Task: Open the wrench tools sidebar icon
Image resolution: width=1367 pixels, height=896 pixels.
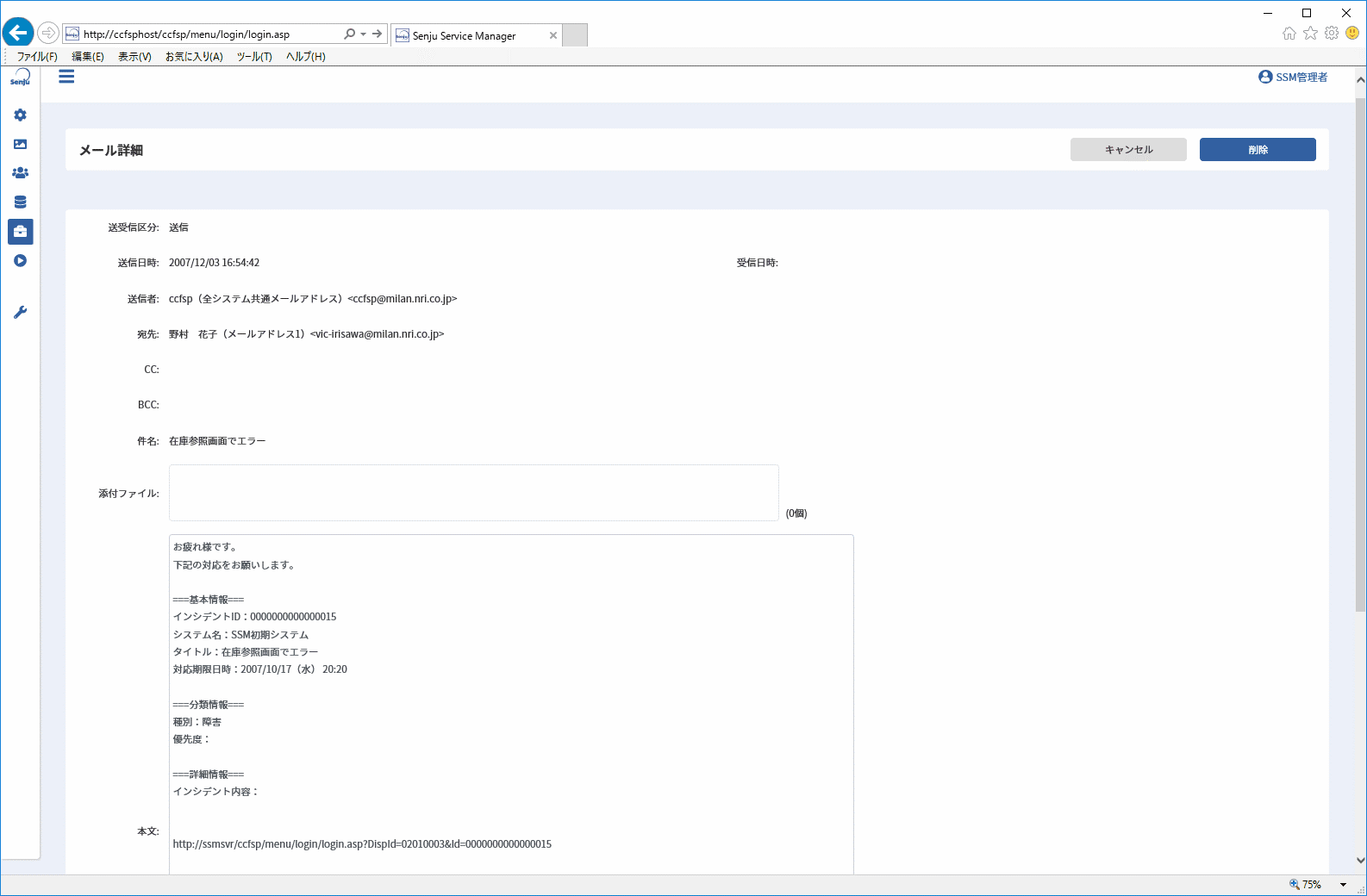Action: 20,312
